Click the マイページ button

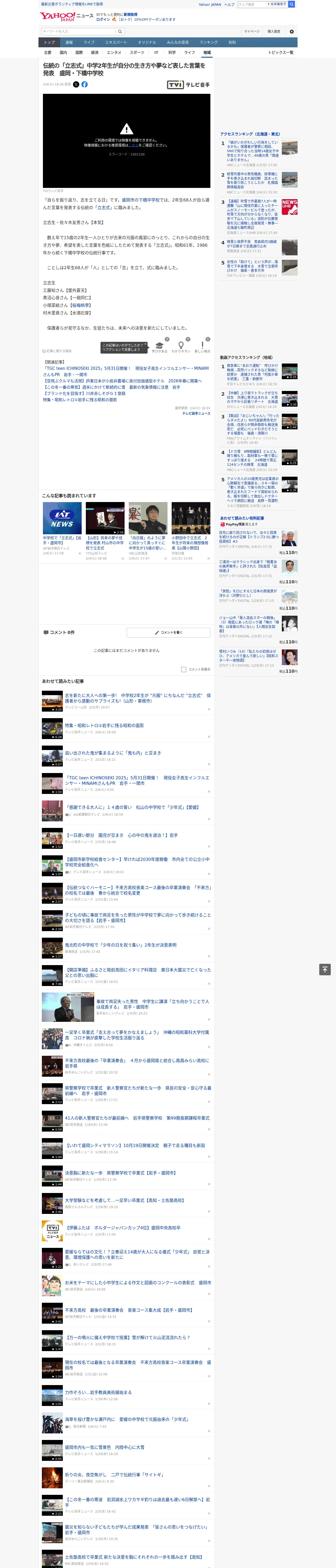(x=251, y=32)
